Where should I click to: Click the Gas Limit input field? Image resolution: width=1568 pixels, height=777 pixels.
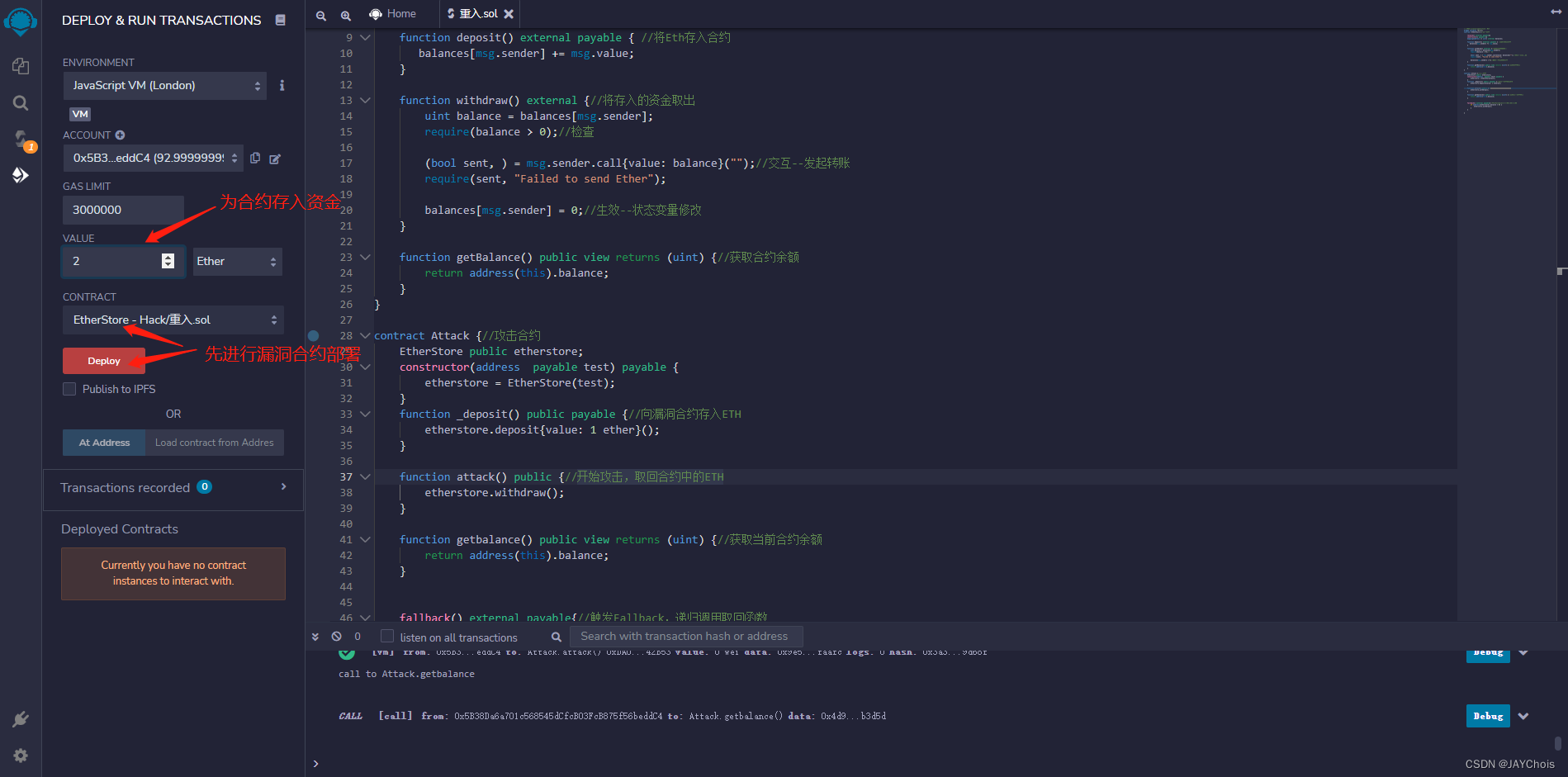(123, 210)
